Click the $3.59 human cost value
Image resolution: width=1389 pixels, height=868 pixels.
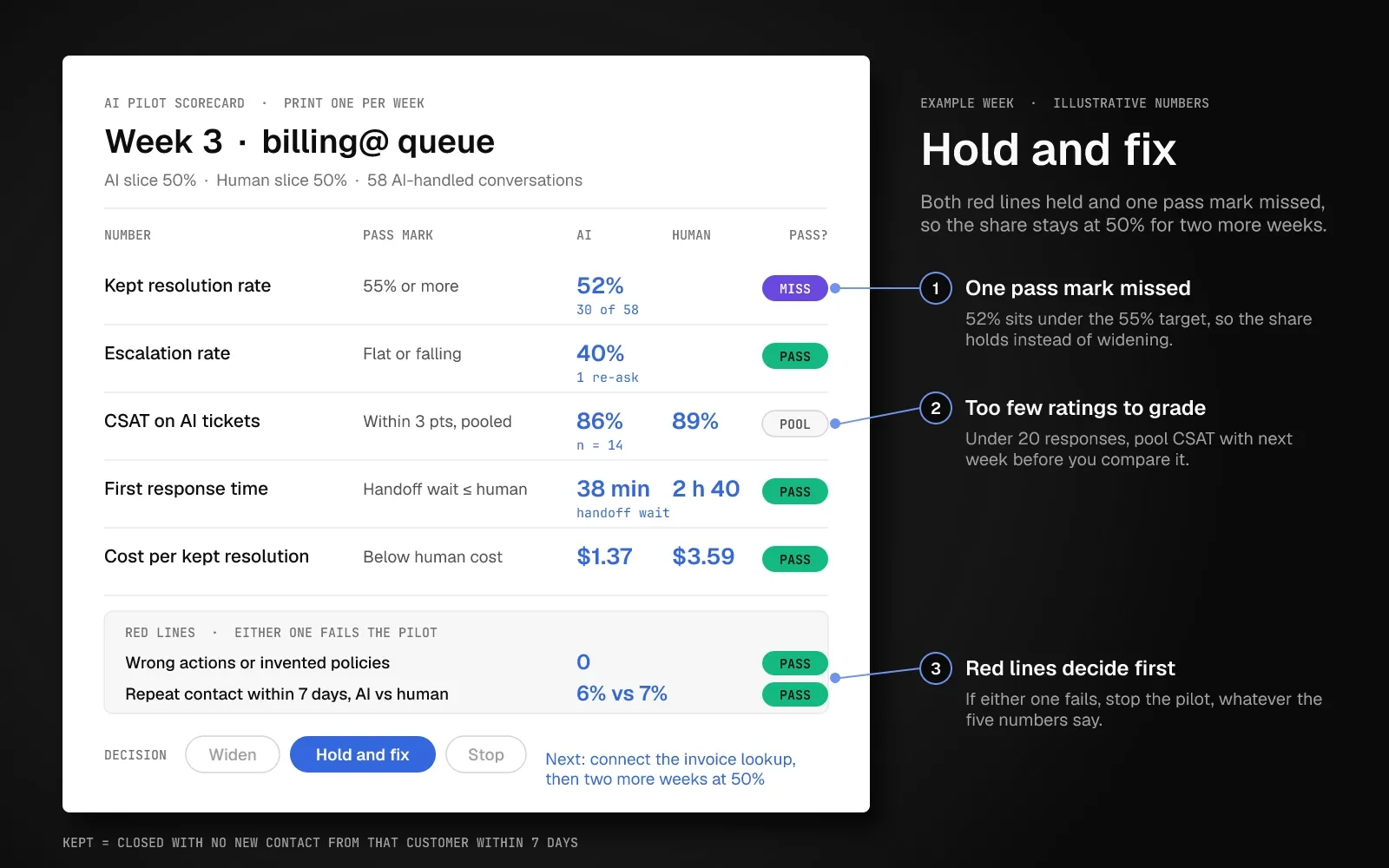tap(703, 556)
